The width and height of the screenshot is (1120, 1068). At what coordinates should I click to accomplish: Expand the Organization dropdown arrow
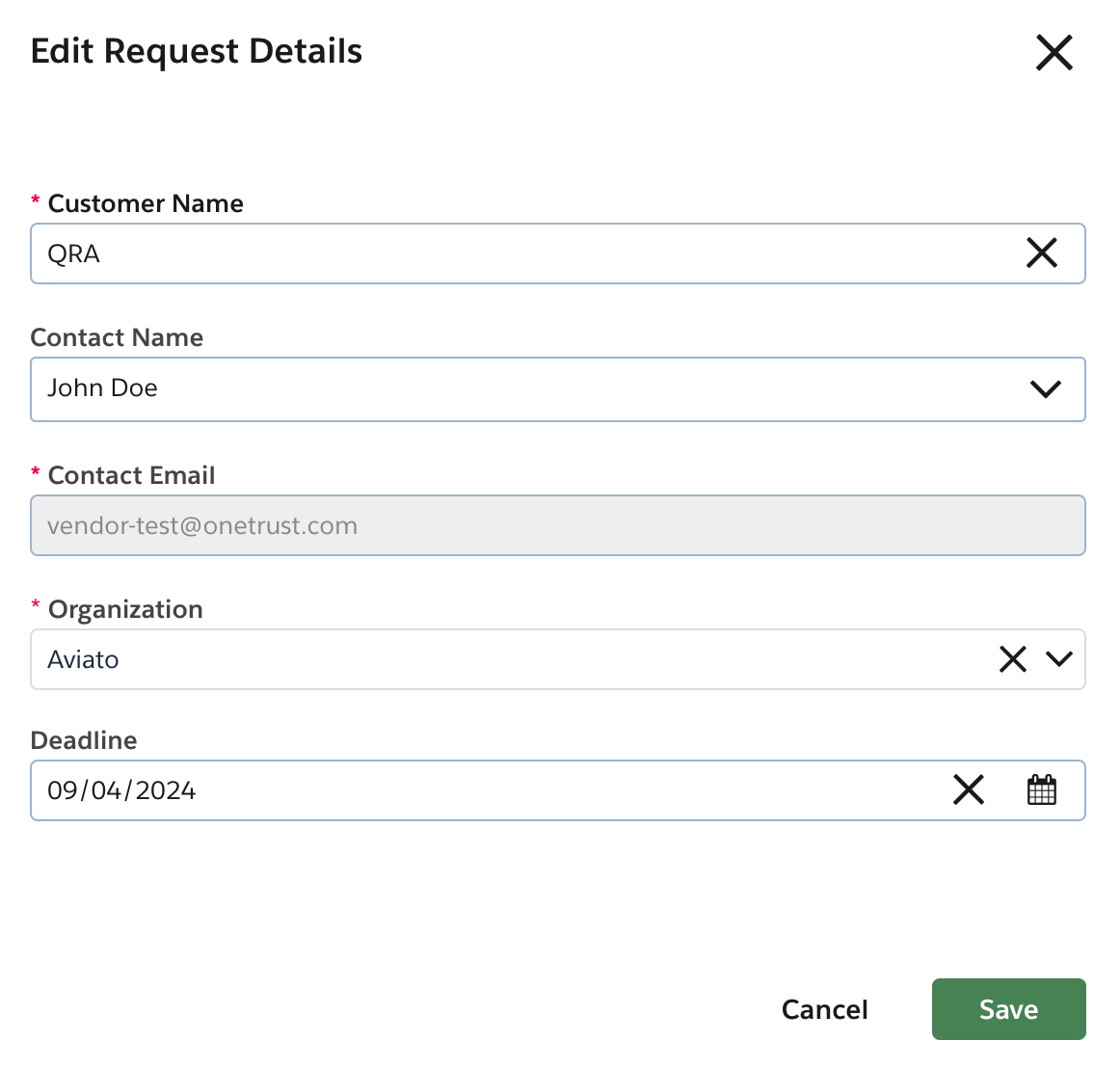1059,659
